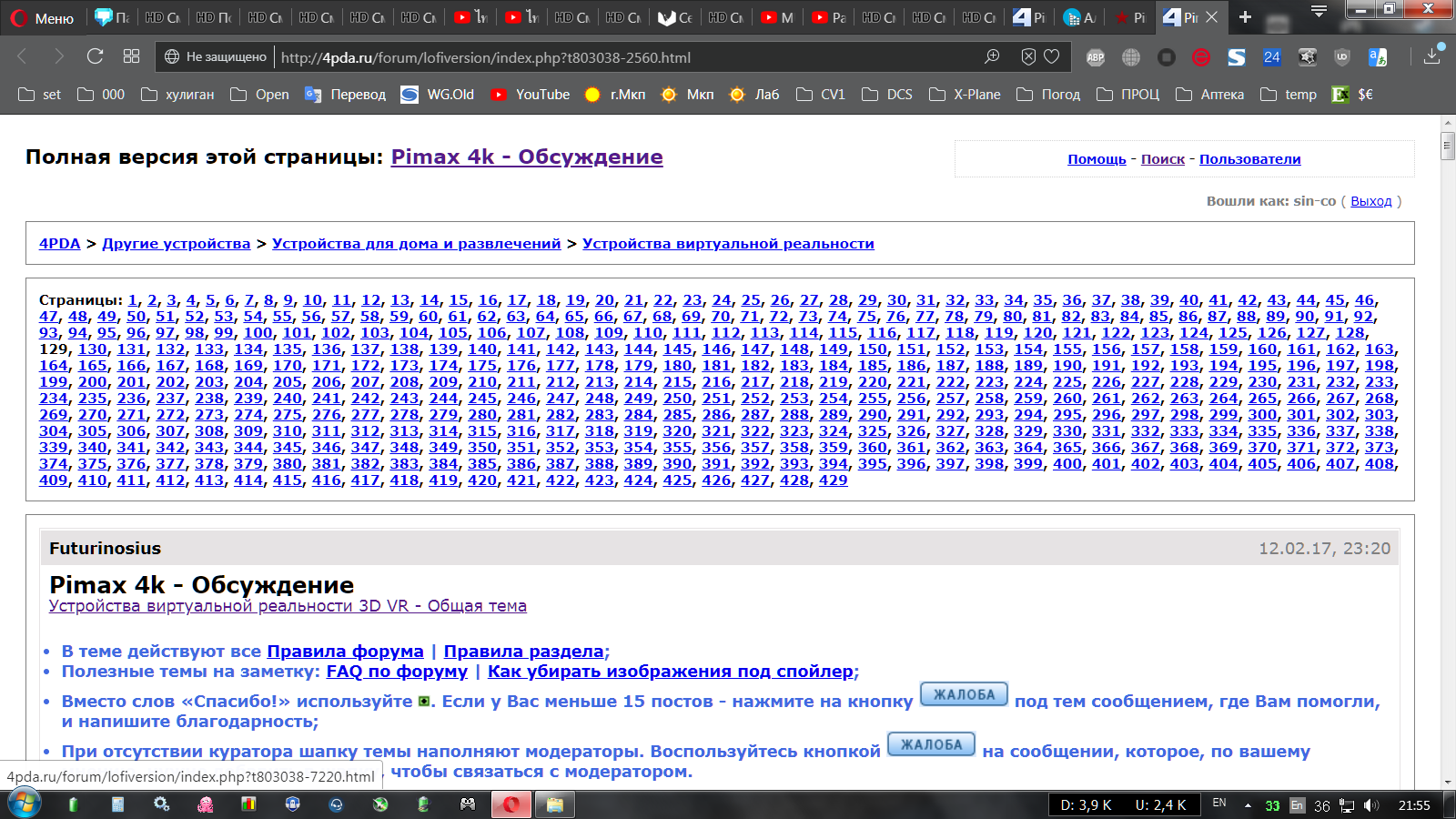The width and height of the screenshot is (1456, 819).
Task: Open the uBlock Origin extension icon
Action: click(1341, 57)
